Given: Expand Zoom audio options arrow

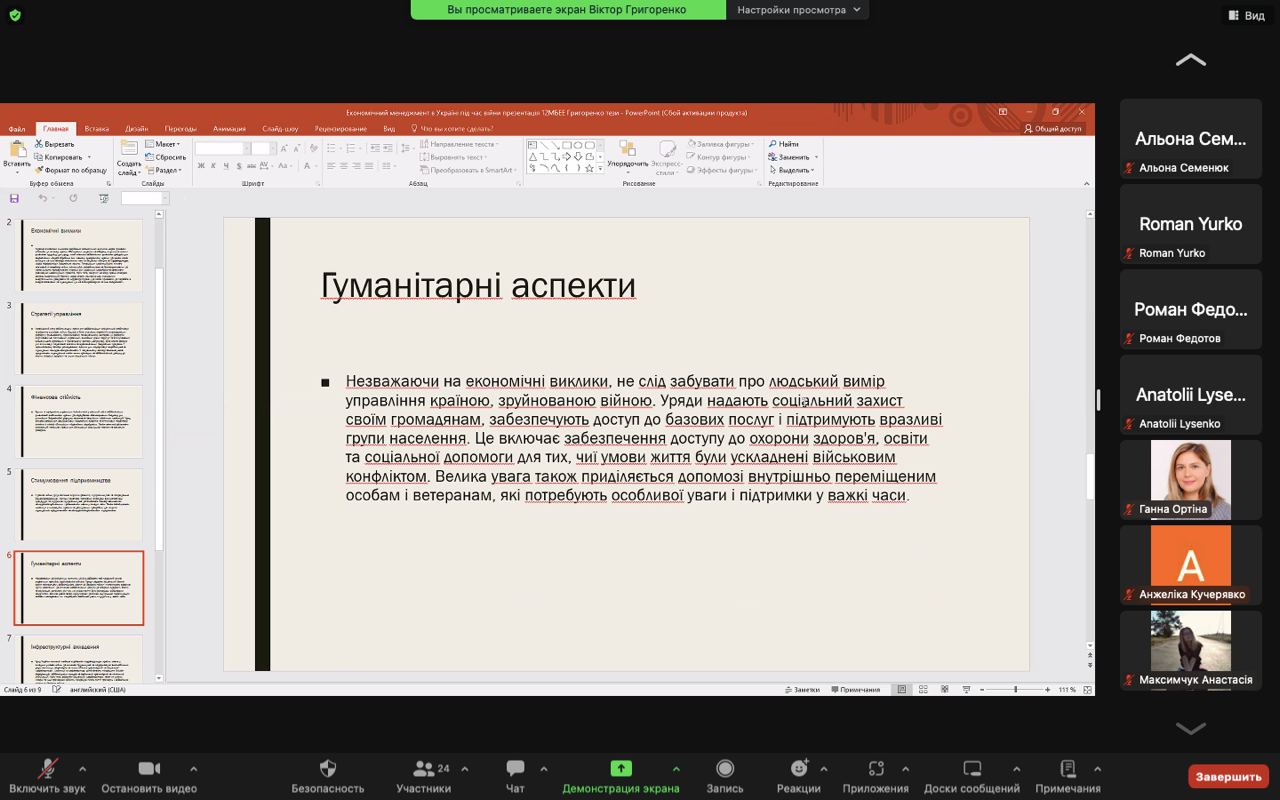Looking at the screenshot, I should coord(82,769).
